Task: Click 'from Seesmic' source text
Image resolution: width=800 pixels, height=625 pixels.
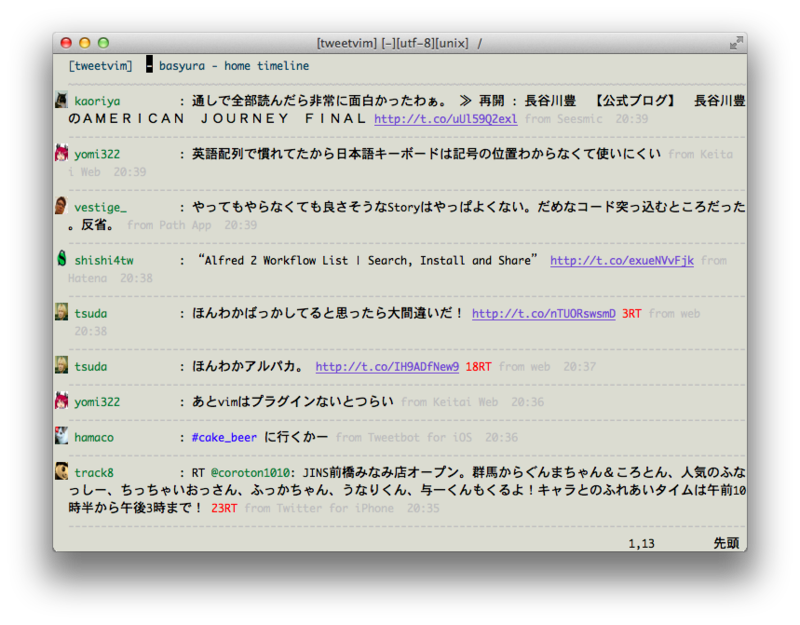Action: coord(563,119)
